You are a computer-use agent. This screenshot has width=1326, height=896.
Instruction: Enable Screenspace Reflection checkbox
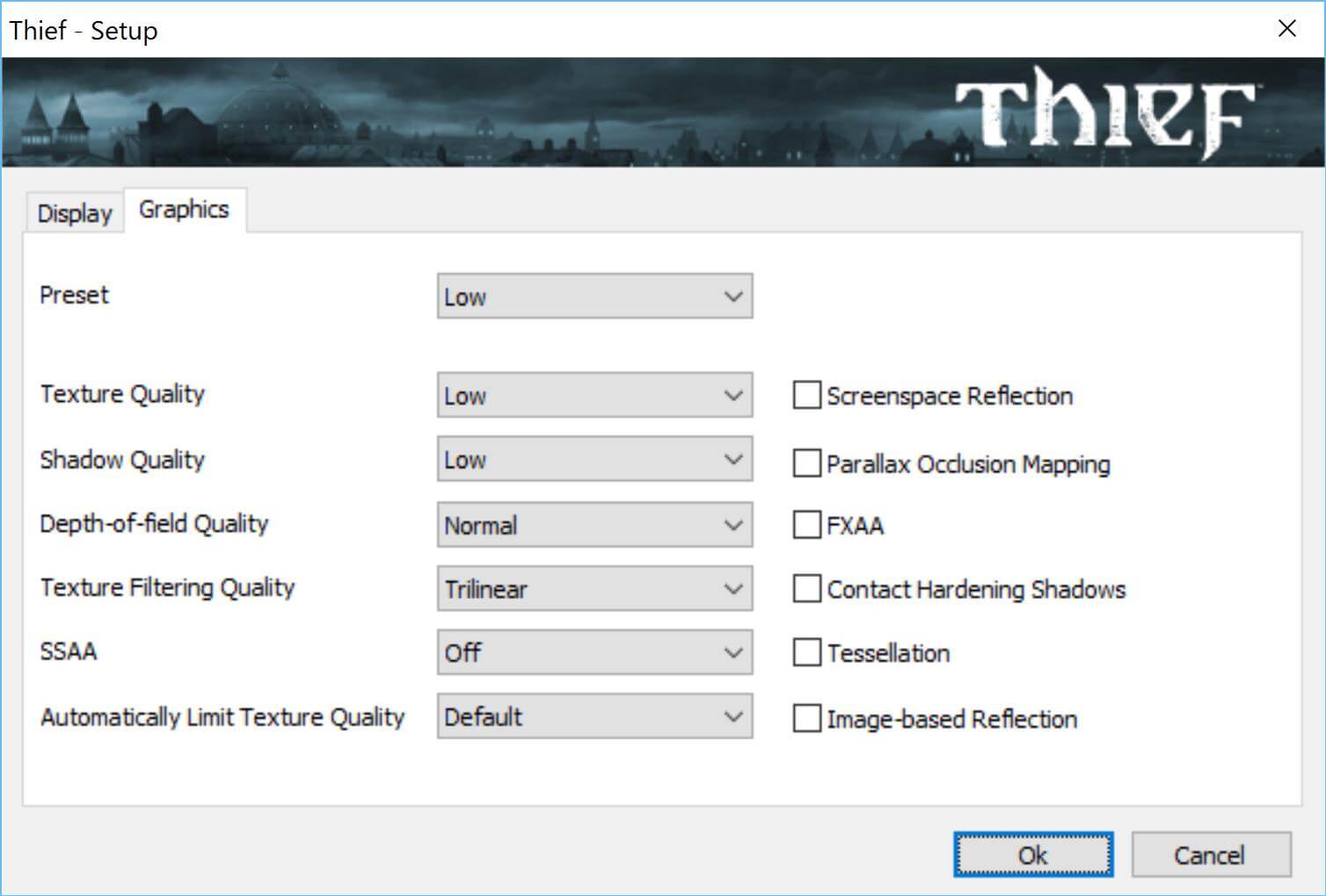tap(806, 396)
